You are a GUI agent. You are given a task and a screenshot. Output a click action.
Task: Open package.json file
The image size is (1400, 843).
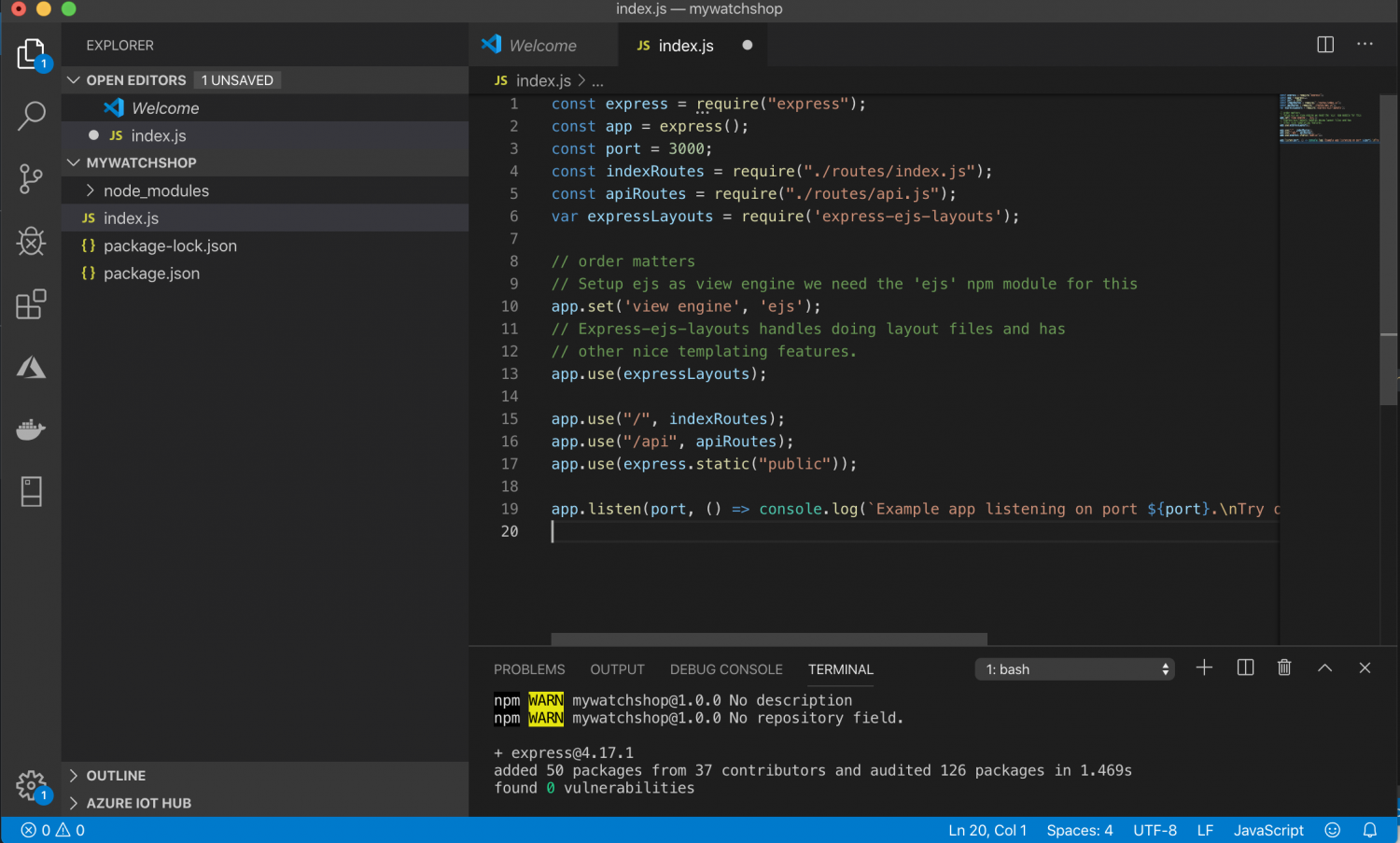[265, 274]
